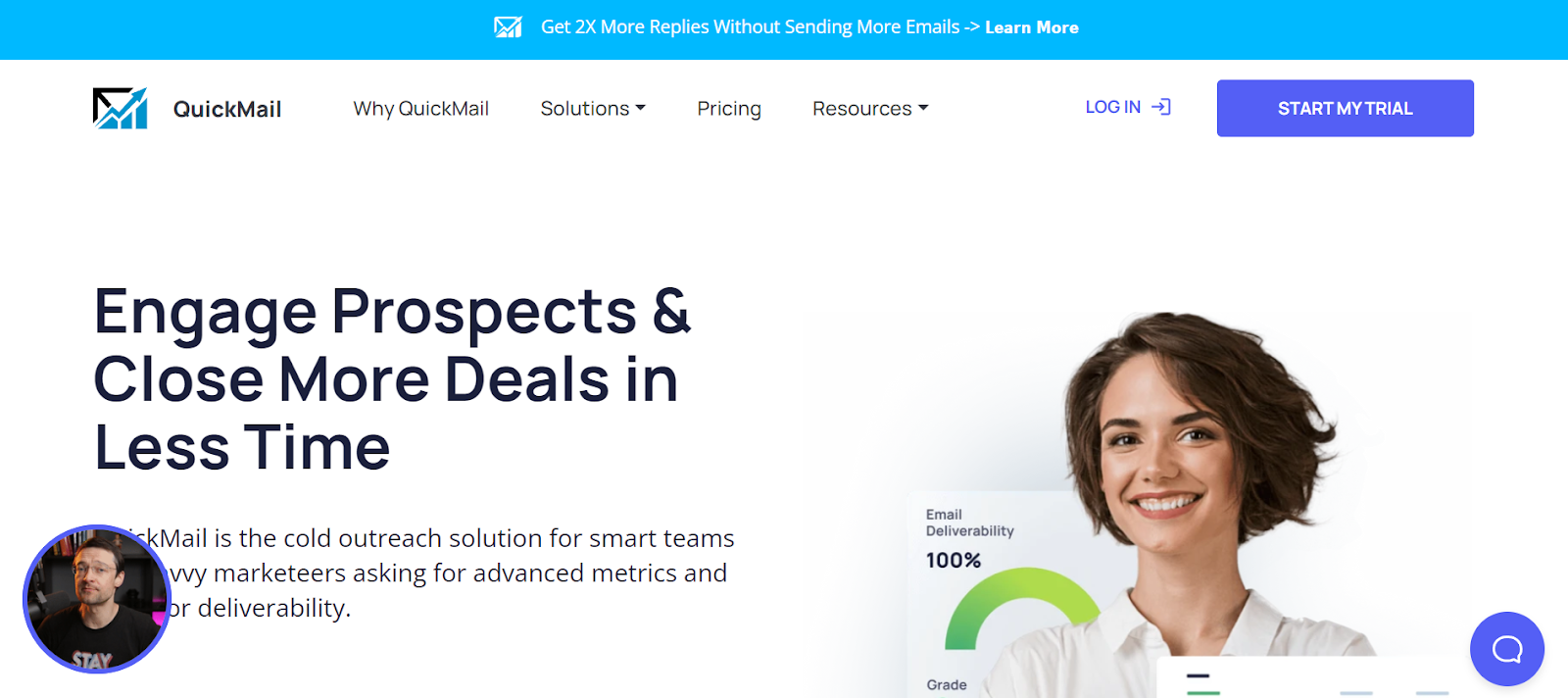The height and width of the screenshot is (698, 1568).
Task: Click the QuickMail envelope logo icon
Action: 120,108
